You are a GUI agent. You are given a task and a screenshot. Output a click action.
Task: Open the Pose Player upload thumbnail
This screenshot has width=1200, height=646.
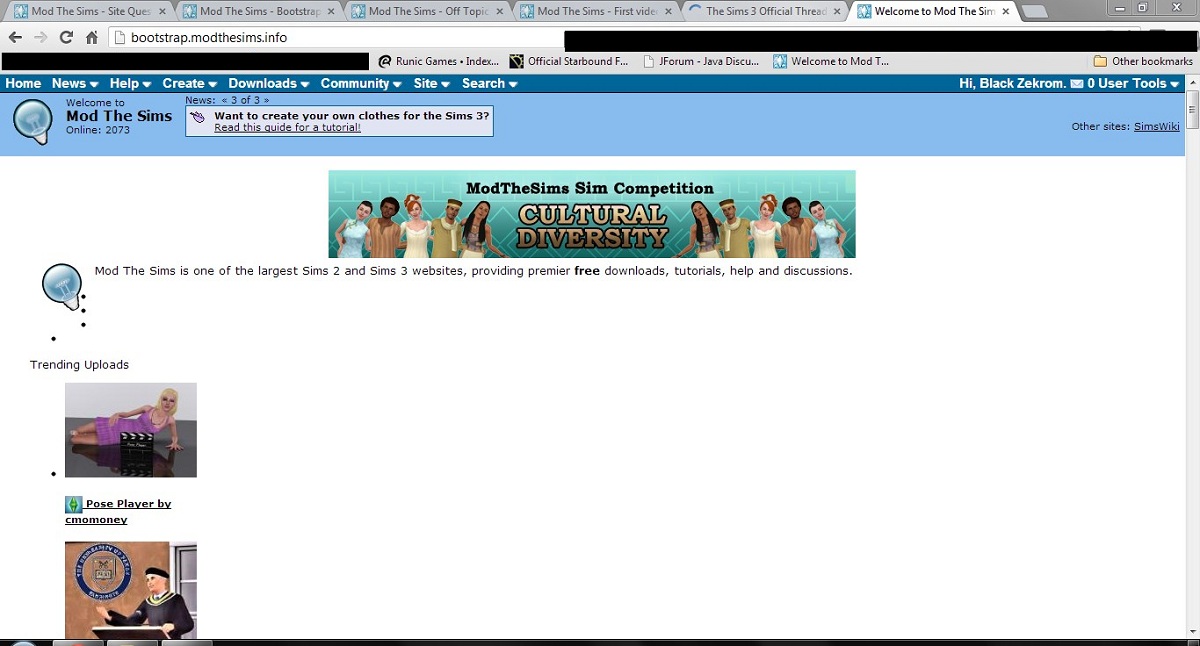click(x=131, y=430)
